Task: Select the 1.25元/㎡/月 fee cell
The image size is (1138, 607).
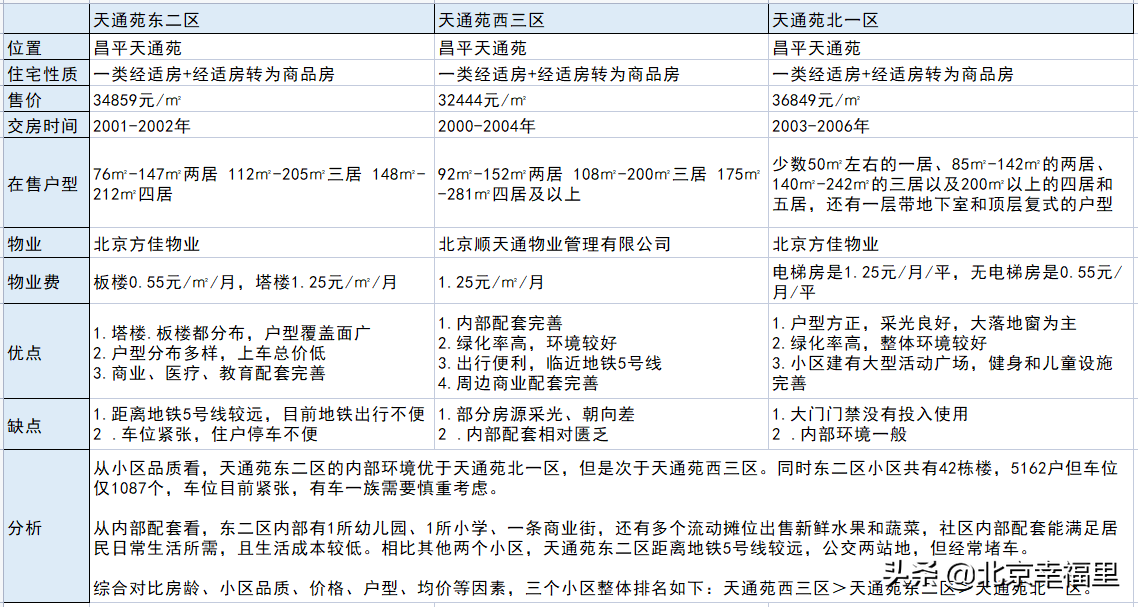Action: tap(601, 282)
